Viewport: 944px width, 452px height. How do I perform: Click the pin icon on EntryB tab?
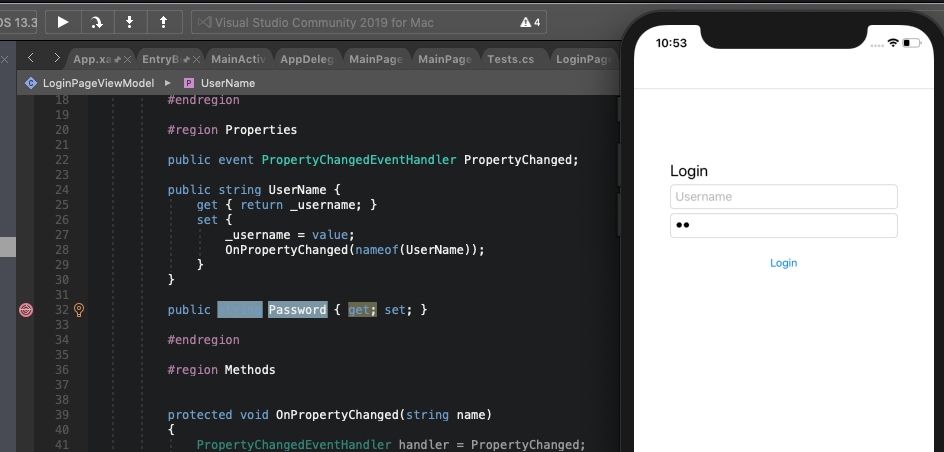[x=187, y=60]
